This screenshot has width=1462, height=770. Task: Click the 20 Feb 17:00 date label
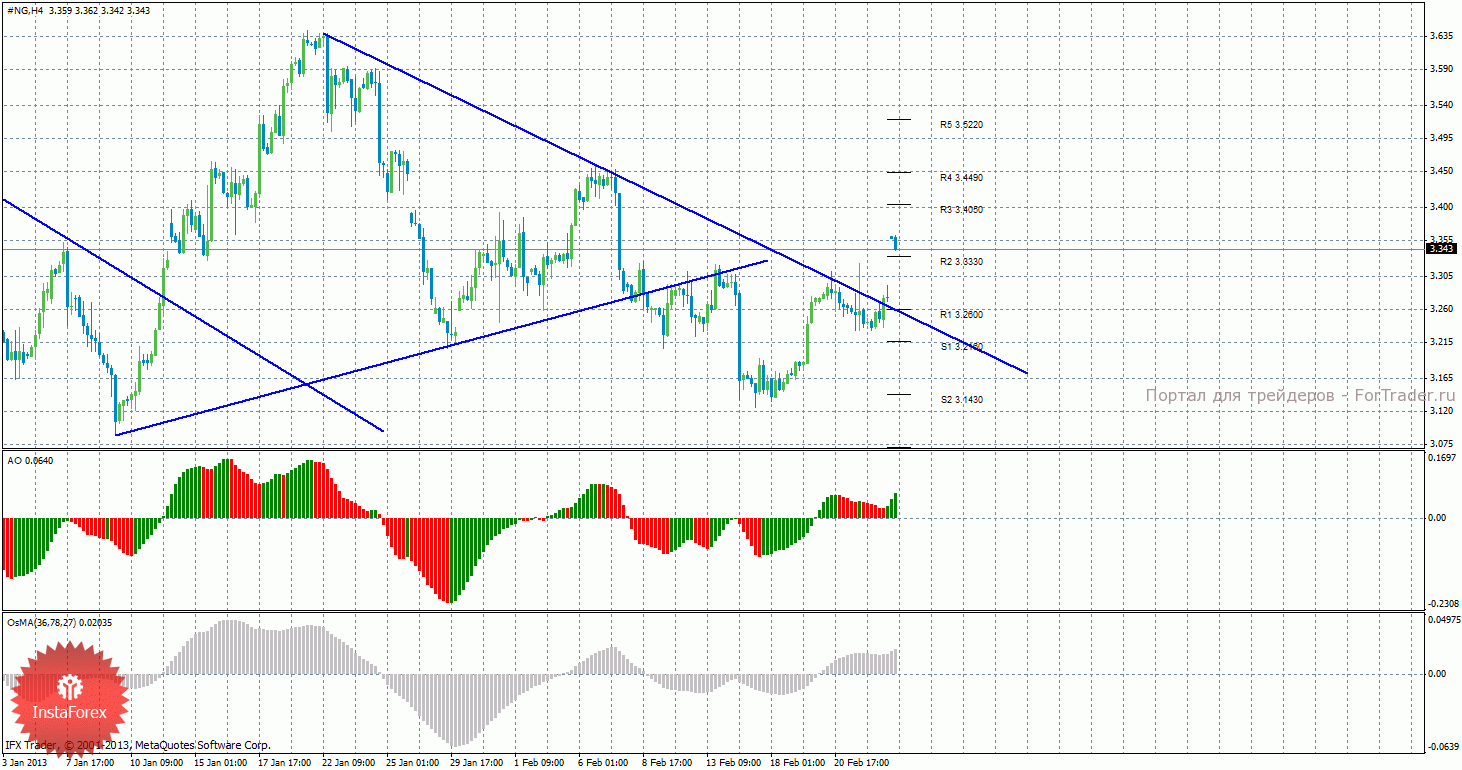point(863,762)
